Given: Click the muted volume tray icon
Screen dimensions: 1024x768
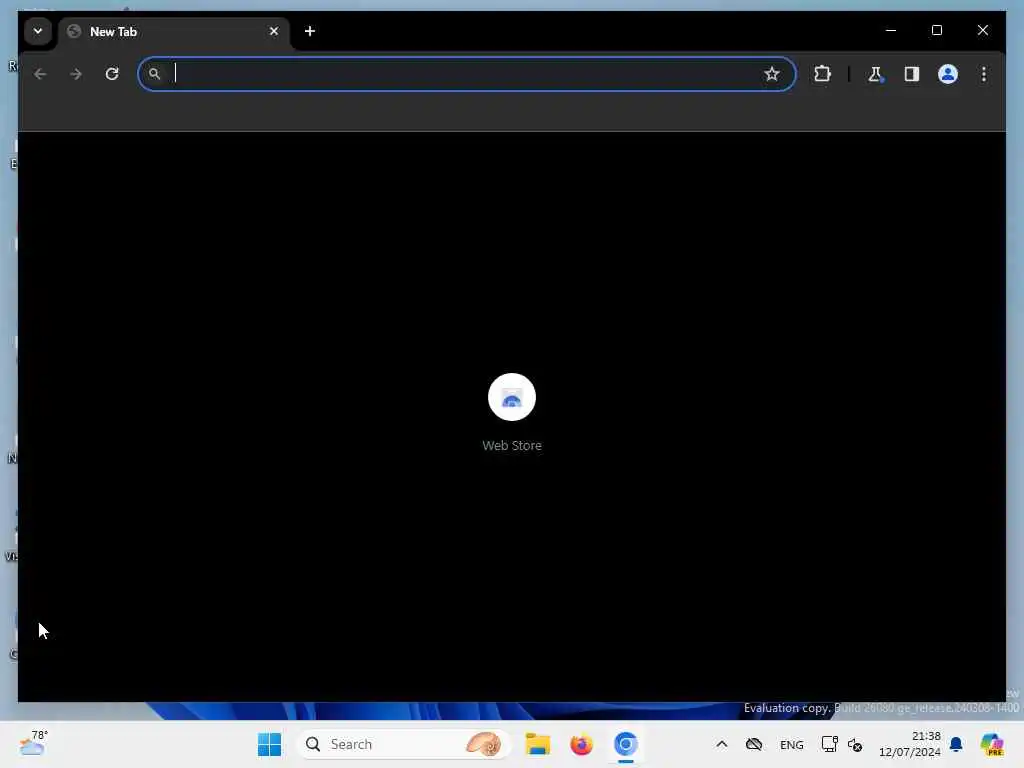Looking at the screenshot, I should [x=855, y=744].
